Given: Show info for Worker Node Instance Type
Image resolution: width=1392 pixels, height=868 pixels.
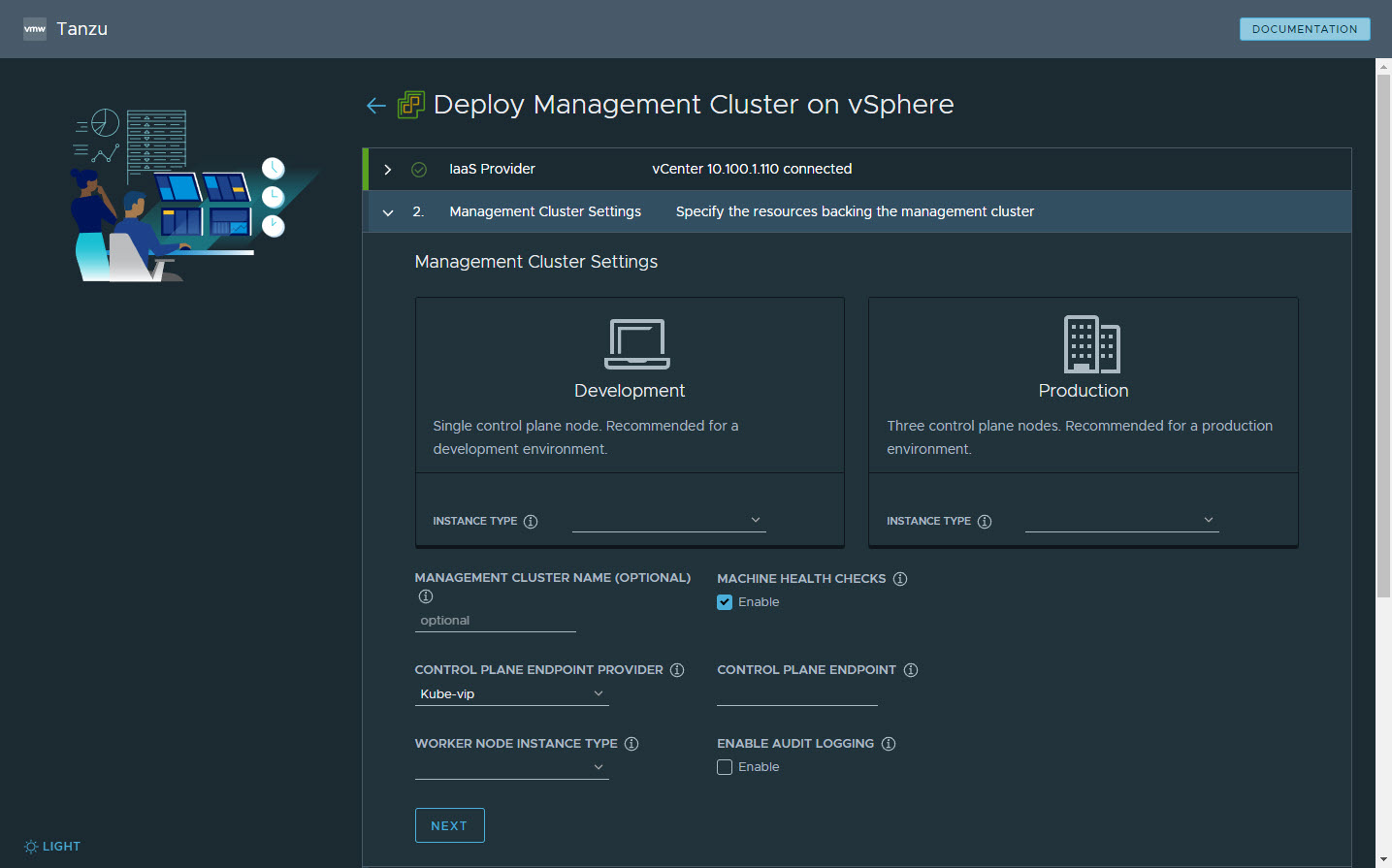Looking at the screenshot, I should [x=631, y=744].
